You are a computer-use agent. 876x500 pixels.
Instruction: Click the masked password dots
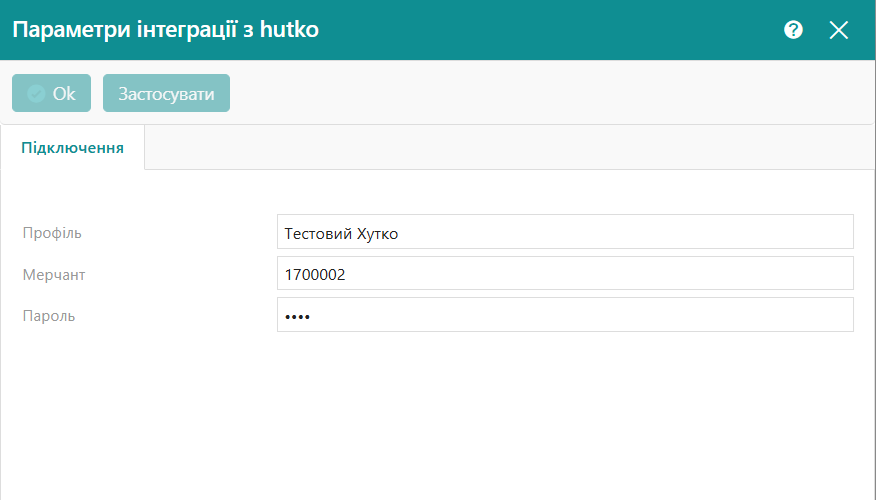[297, 316]
